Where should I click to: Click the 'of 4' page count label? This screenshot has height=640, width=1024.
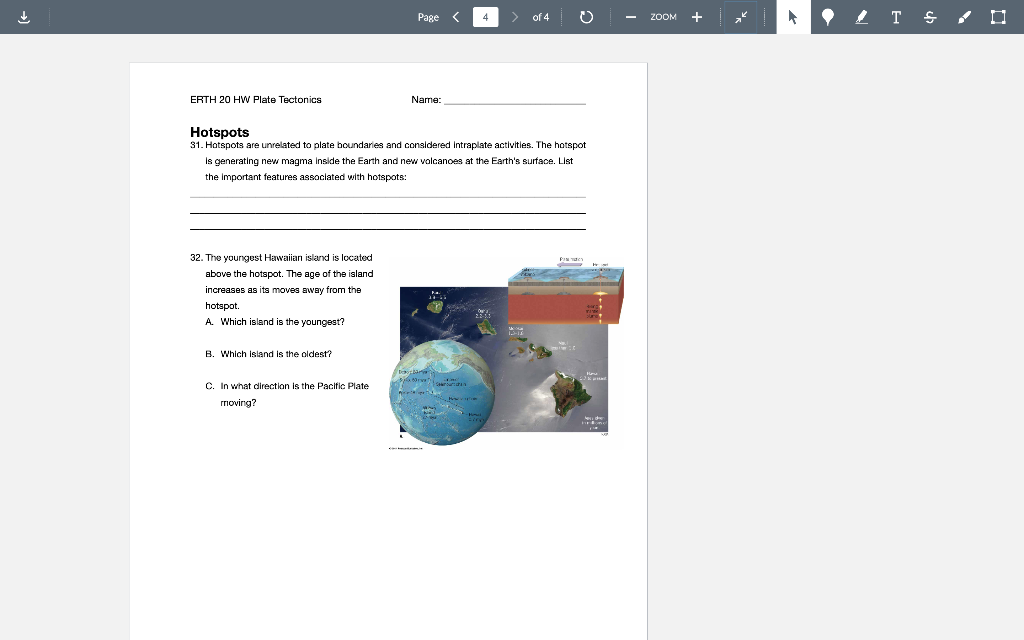(x=541, y=16)
